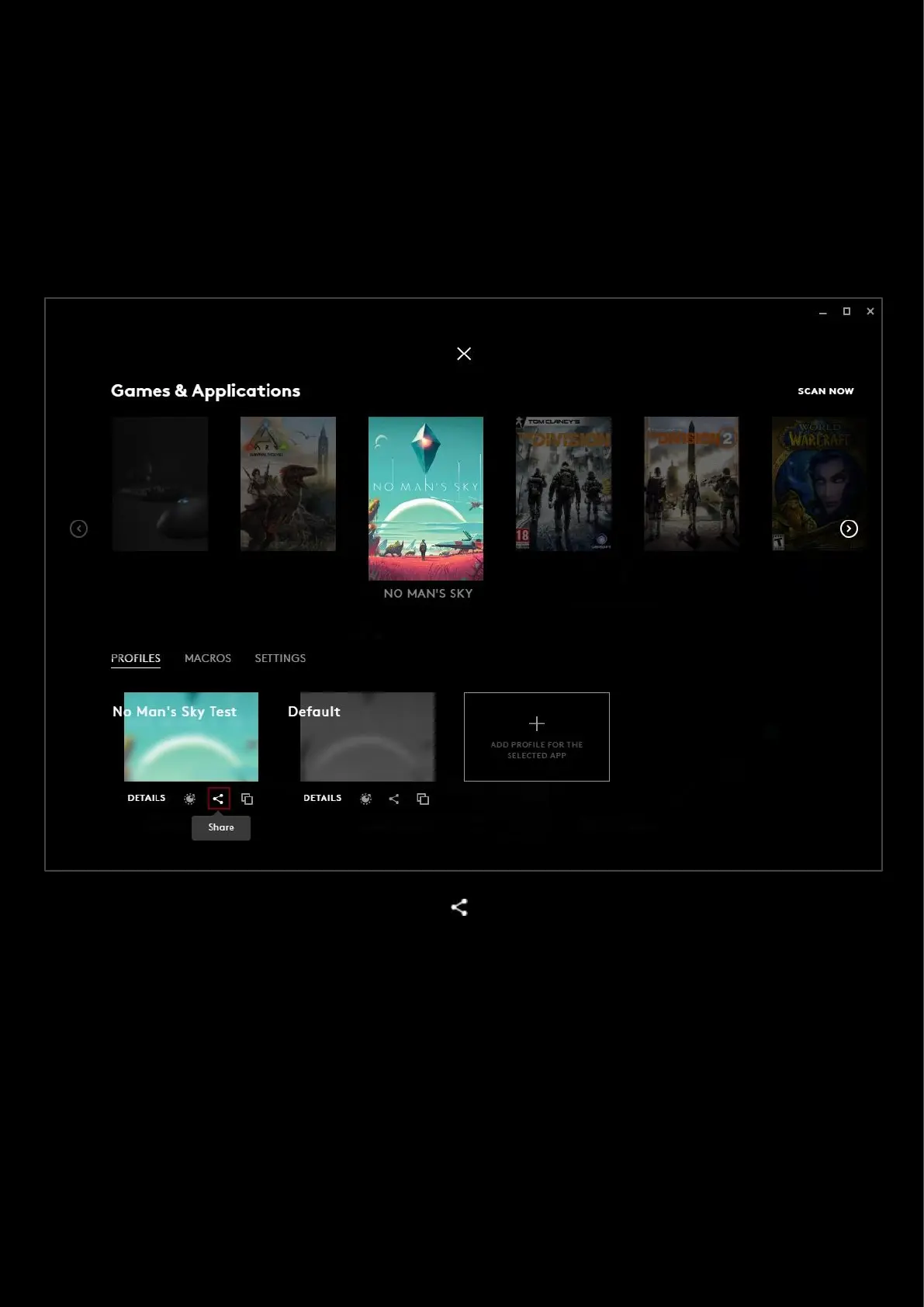This screenshot has width=924, height=1307.
Task: Minimize the G HUB window
Action: point(823,312)
